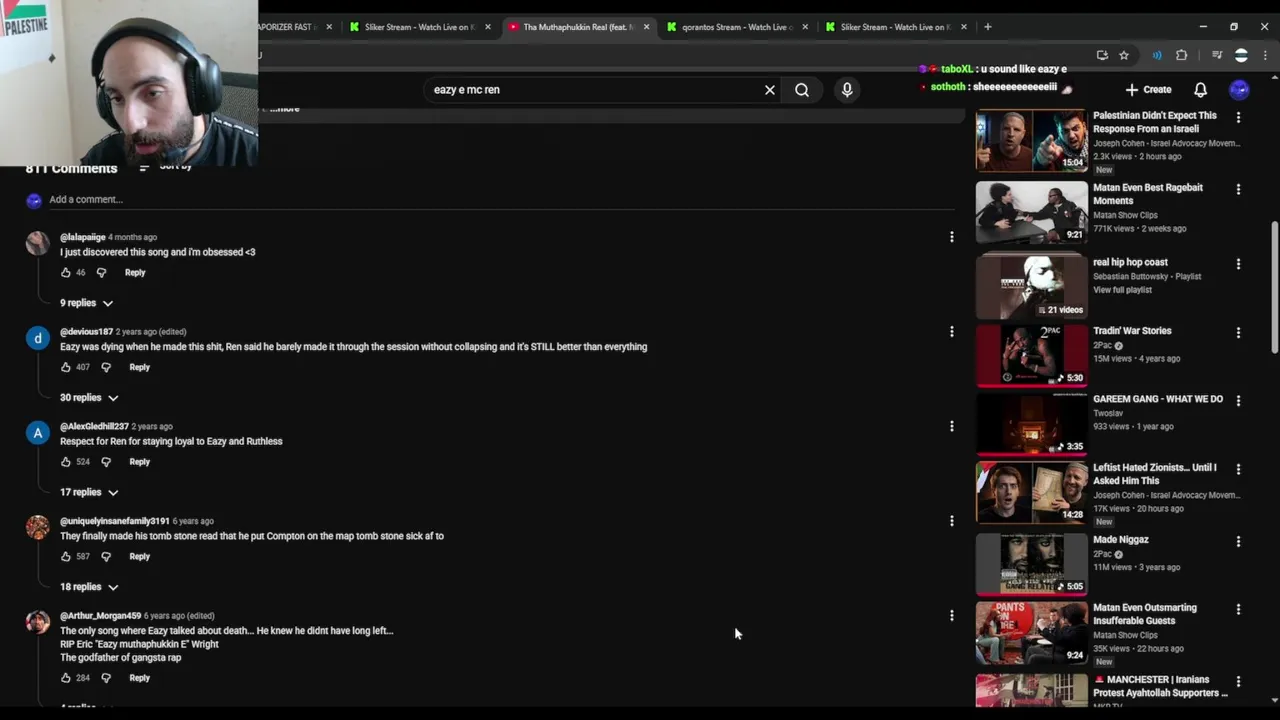Image resolution: width=1280 pixels, height=720 pixels.
Task: Dislike the comment by @uniquelyinsanefamily3191
Action: [x=106, y=556]
